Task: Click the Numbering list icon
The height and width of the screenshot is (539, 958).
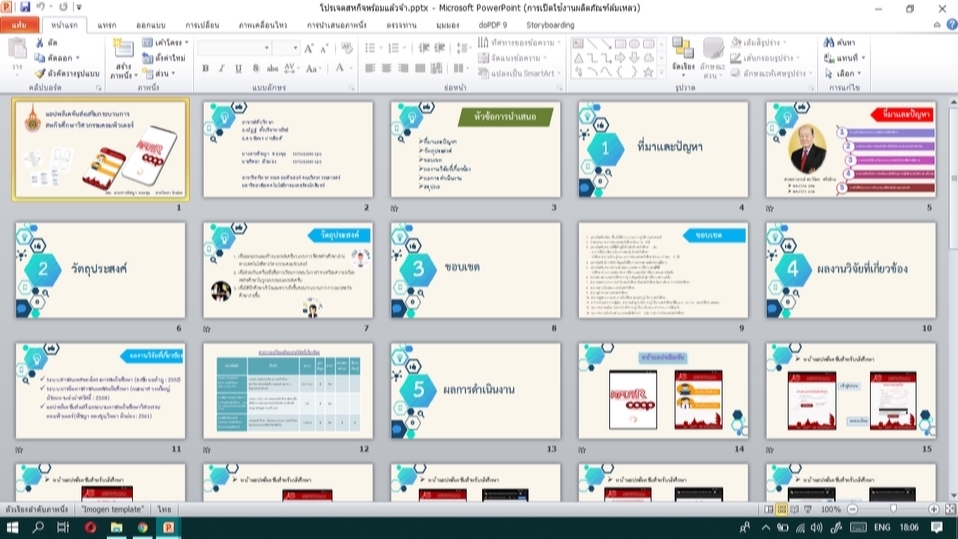Action: point(395,48)
